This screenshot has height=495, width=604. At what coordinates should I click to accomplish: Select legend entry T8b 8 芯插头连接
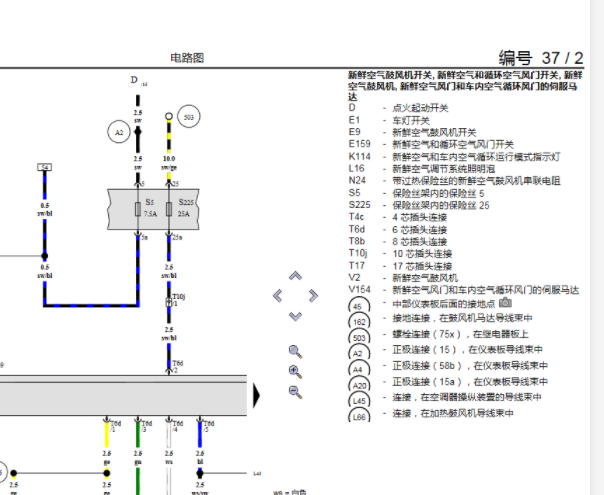tap(398, 242)
